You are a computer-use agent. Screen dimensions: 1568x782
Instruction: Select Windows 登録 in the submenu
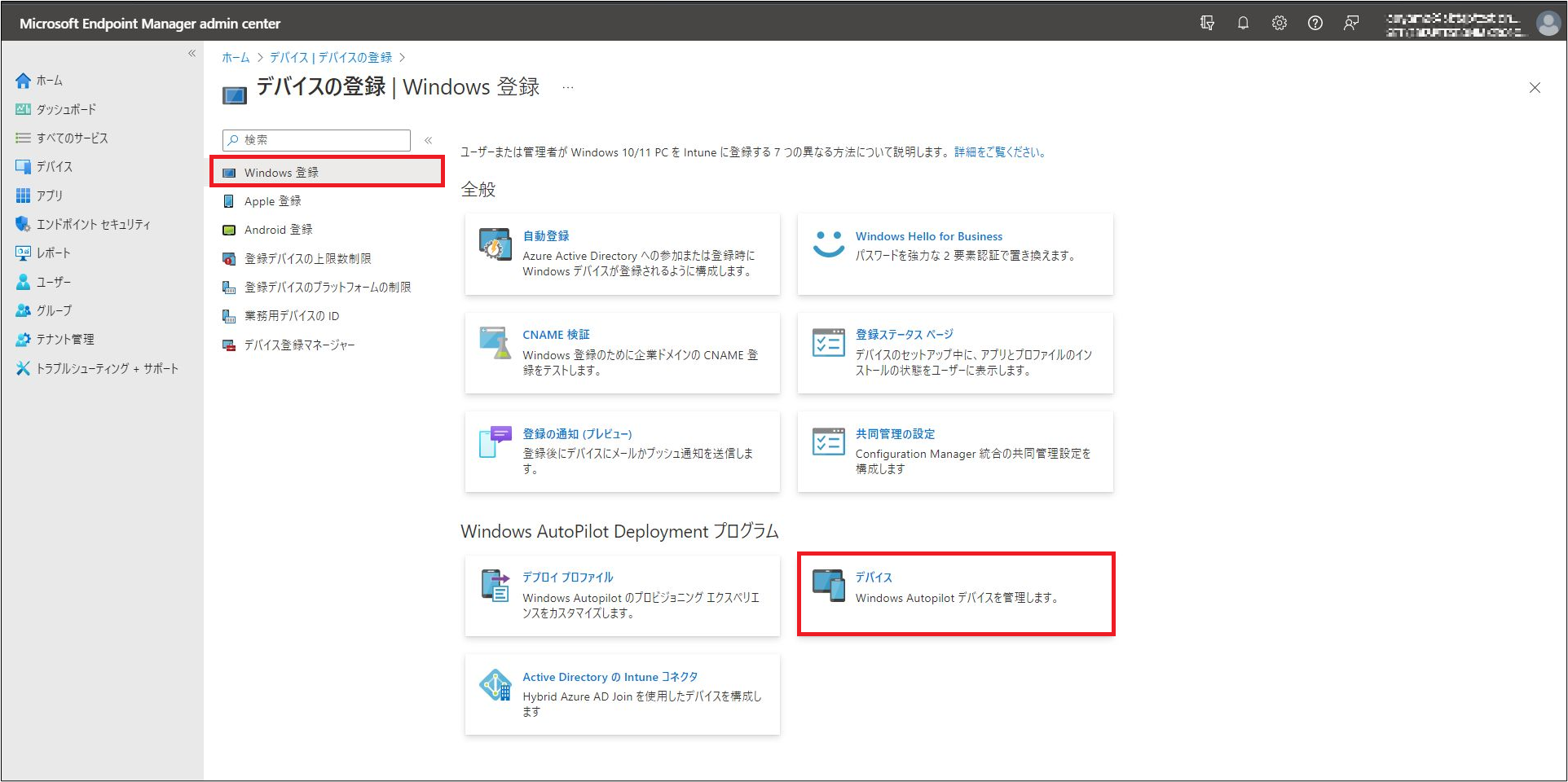(x=328, y=172)
